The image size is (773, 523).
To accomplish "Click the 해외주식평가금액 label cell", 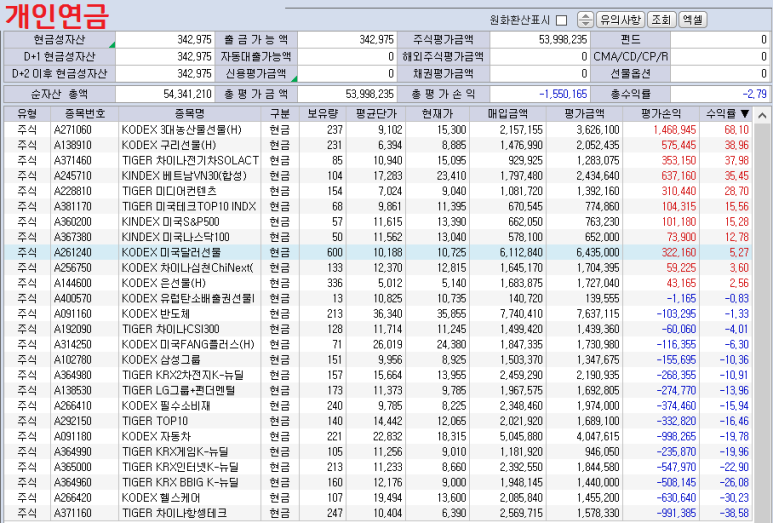I will tap(443, 56).
